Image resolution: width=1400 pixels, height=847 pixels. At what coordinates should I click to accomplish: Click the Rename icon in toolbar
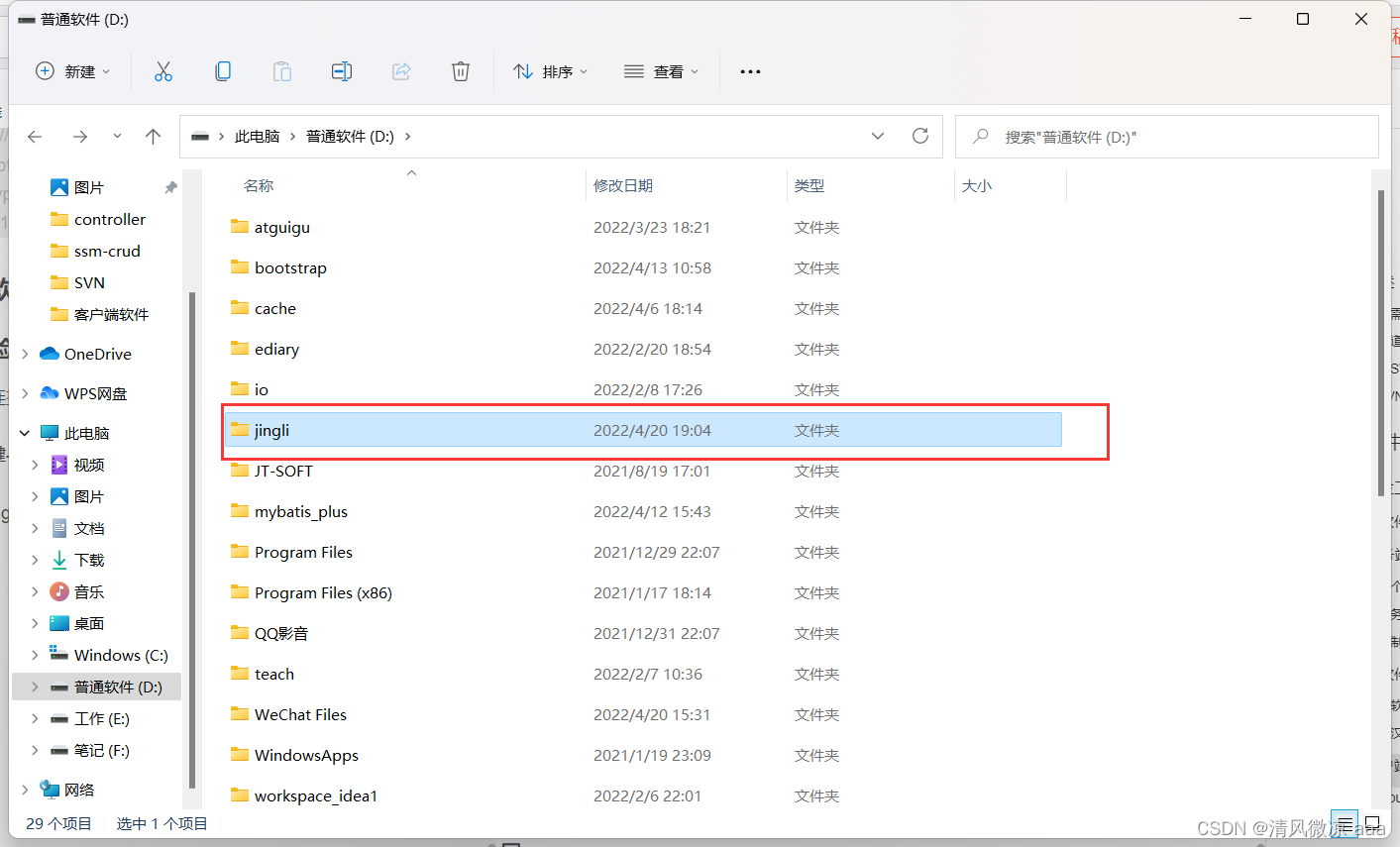coord(342,71)
